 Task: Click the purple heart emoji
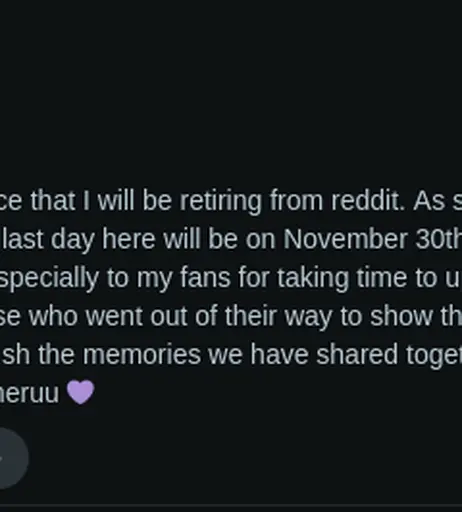click(x=80, y=392)
